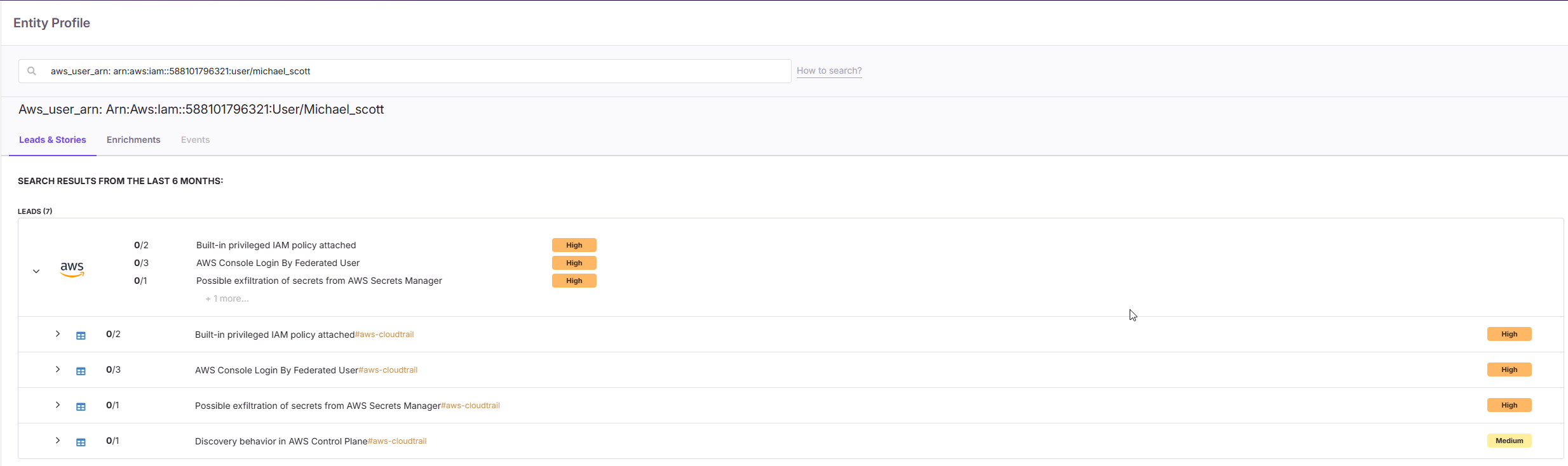Click table icon beside AWS Console Login row

pyautogui.click(x=81, y=371)
